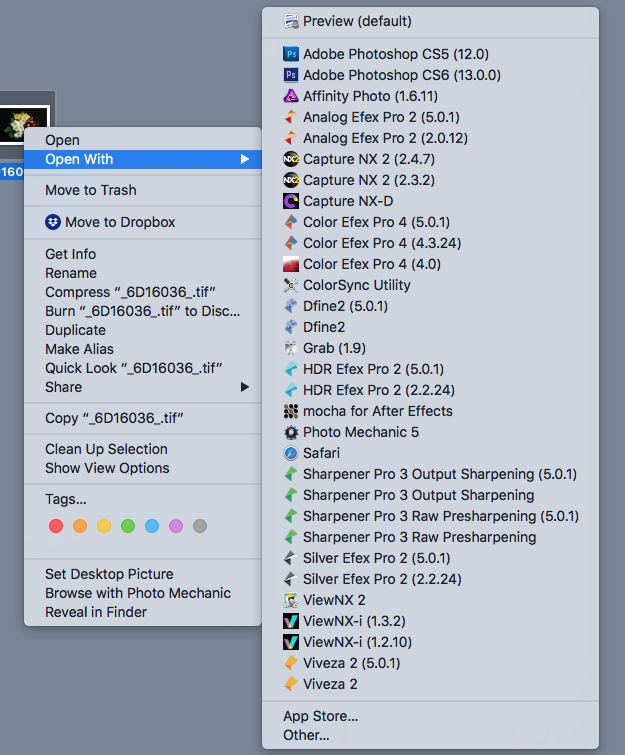Click the Capture NX-D icon
Image resolution: width=625 pixels, height=755 pixels.
pos(291,201)
